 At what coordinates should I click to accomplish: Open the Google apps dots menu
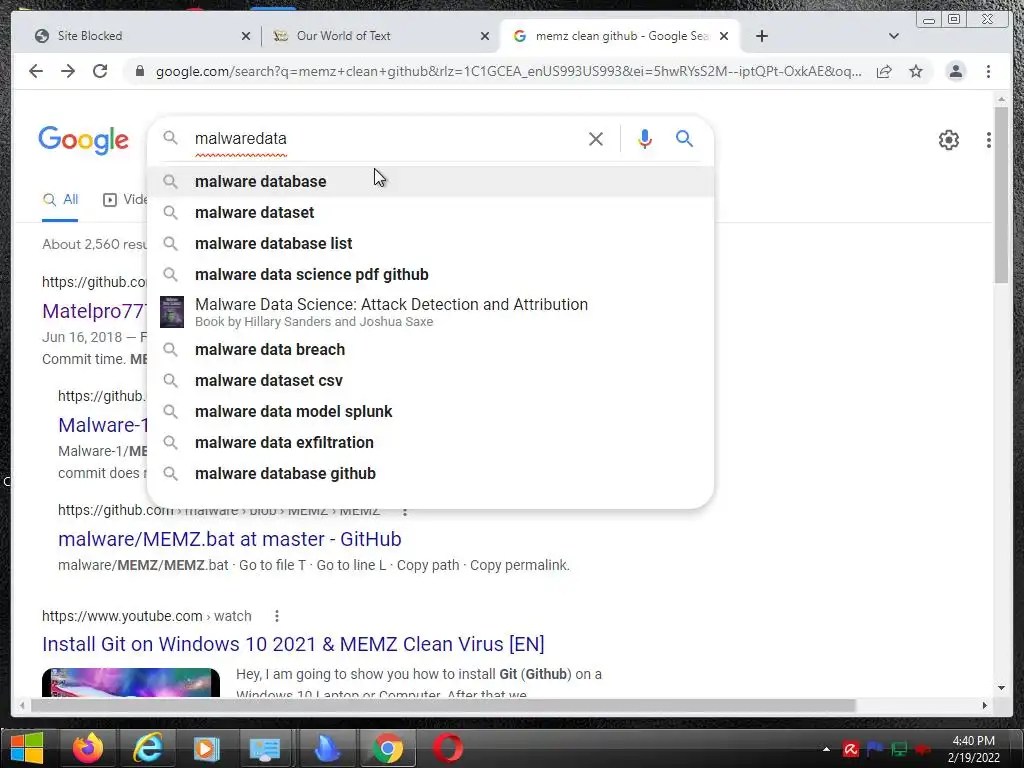989,140
